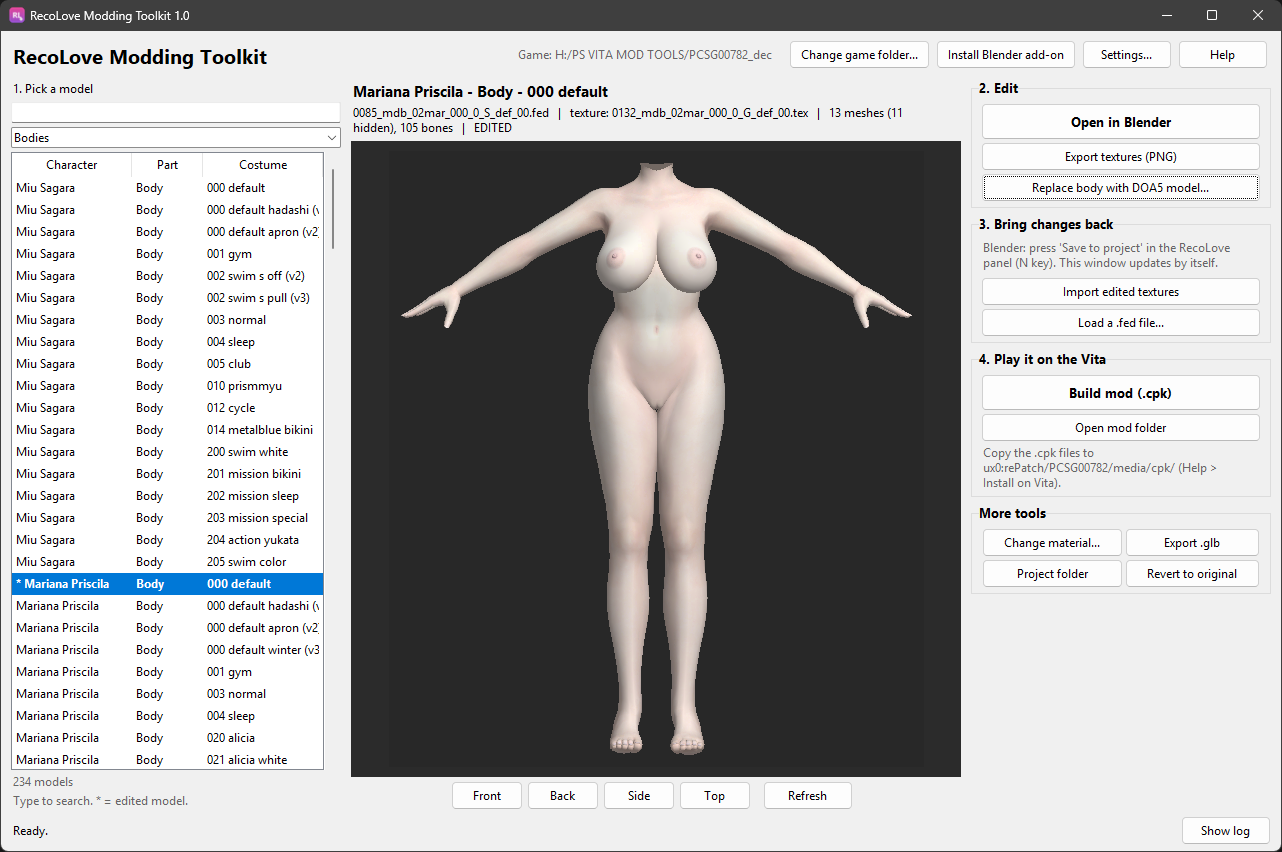The width and height of the screenshot is (1282, 852).
Task: Select Miu Sagara 014 metalblue bikini row
Action: (x=168, y=430)
